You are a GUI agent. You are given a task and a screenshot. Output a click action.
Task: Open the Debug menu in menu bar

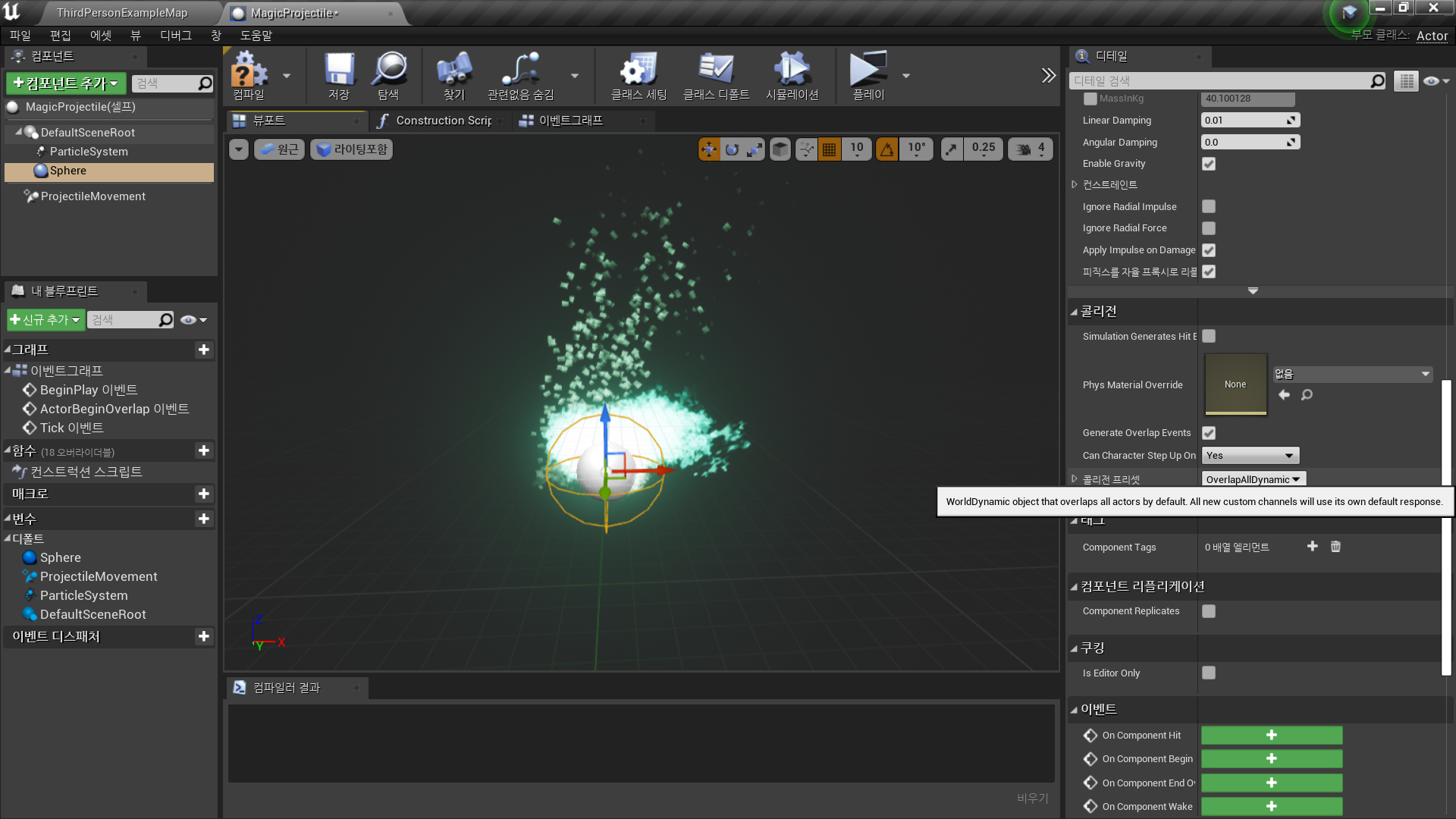pyautogui.click(x=175, y=36)
